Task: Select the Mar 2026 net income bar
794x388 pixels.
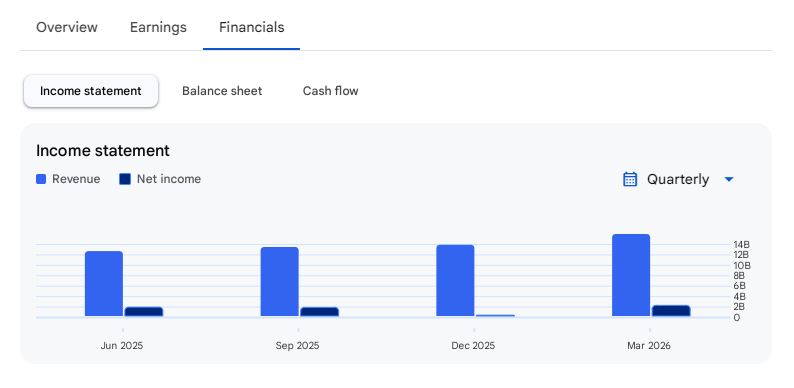Action: pos(671,311)
